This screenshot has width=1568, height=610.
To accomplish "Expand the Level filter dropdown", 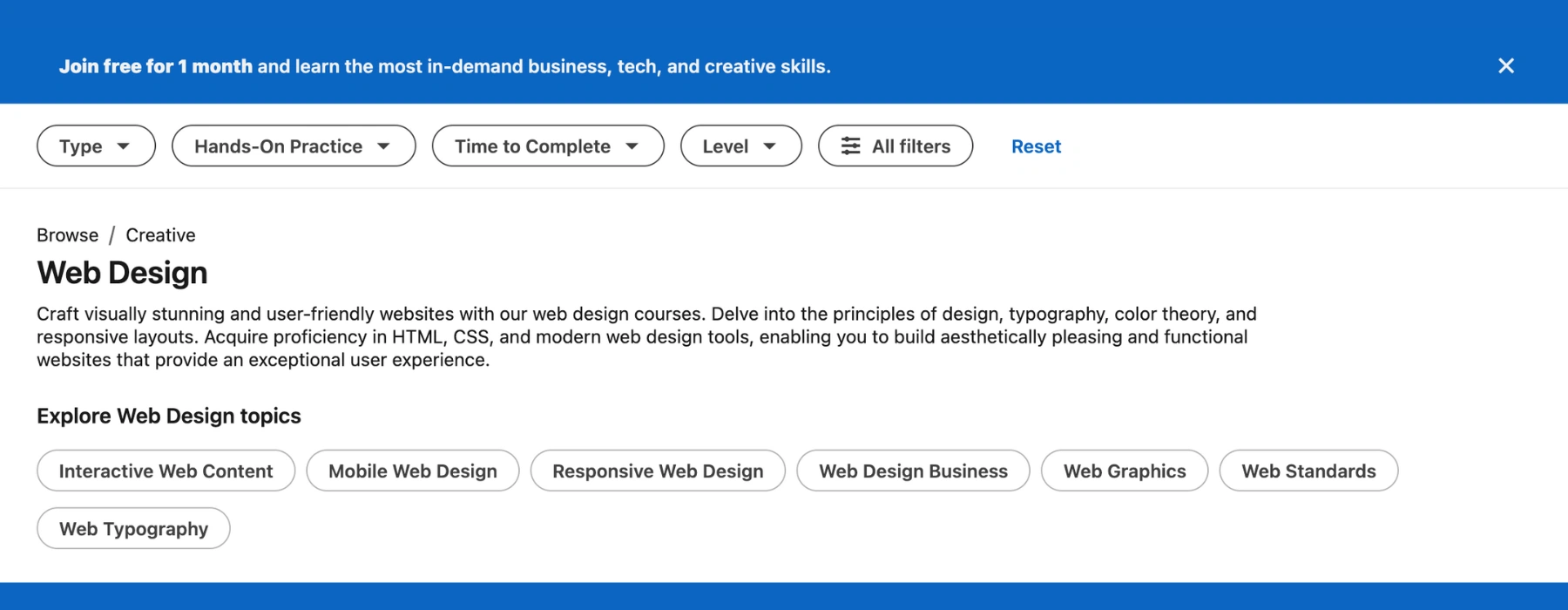I will [740, 146].
